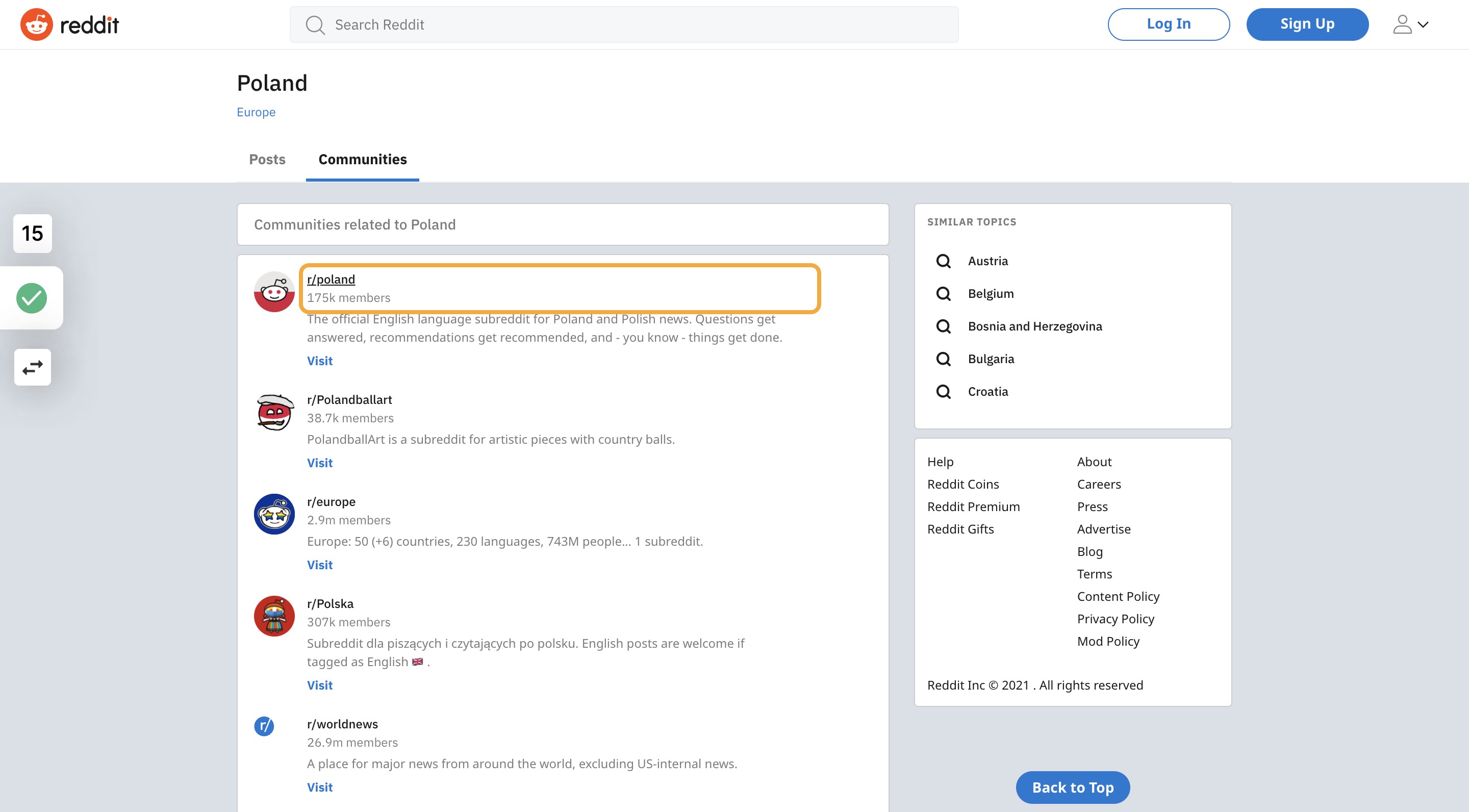Click the search icon beside Austria
Screen dimensions: 1469x812
(x=943, y=261)
